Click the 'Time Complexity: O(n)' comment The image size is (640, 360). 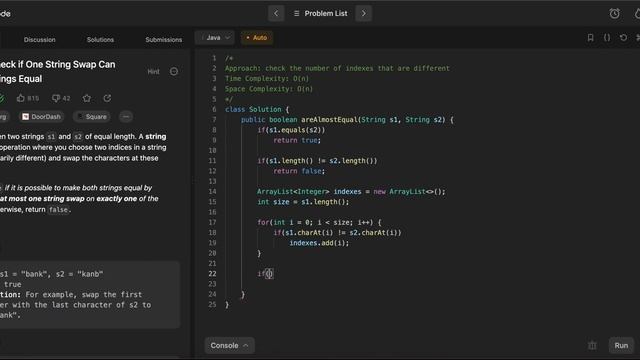tap(267, 78)
